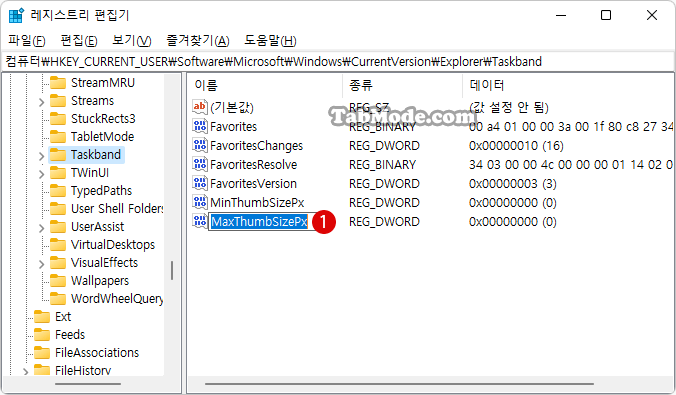The width and height of the screenshot is (676, 395).
Task: Expand the Streams key
Action: 41,102
